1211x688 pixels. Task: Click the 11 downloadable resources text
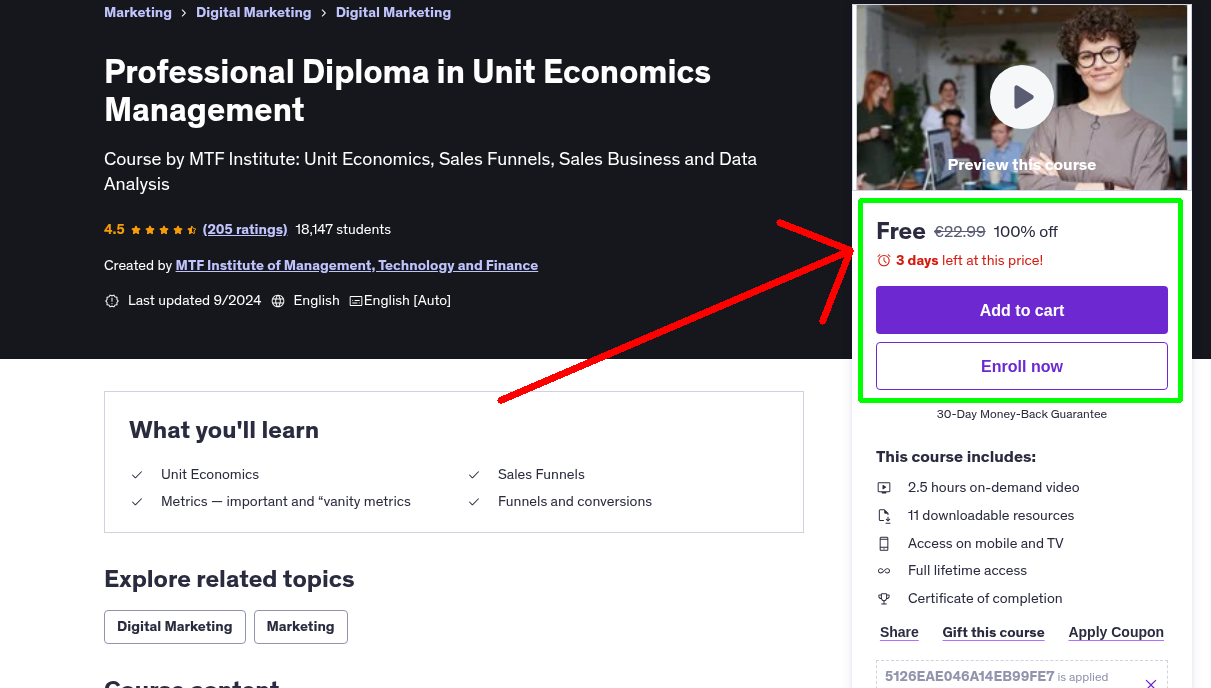click(991, 516)
